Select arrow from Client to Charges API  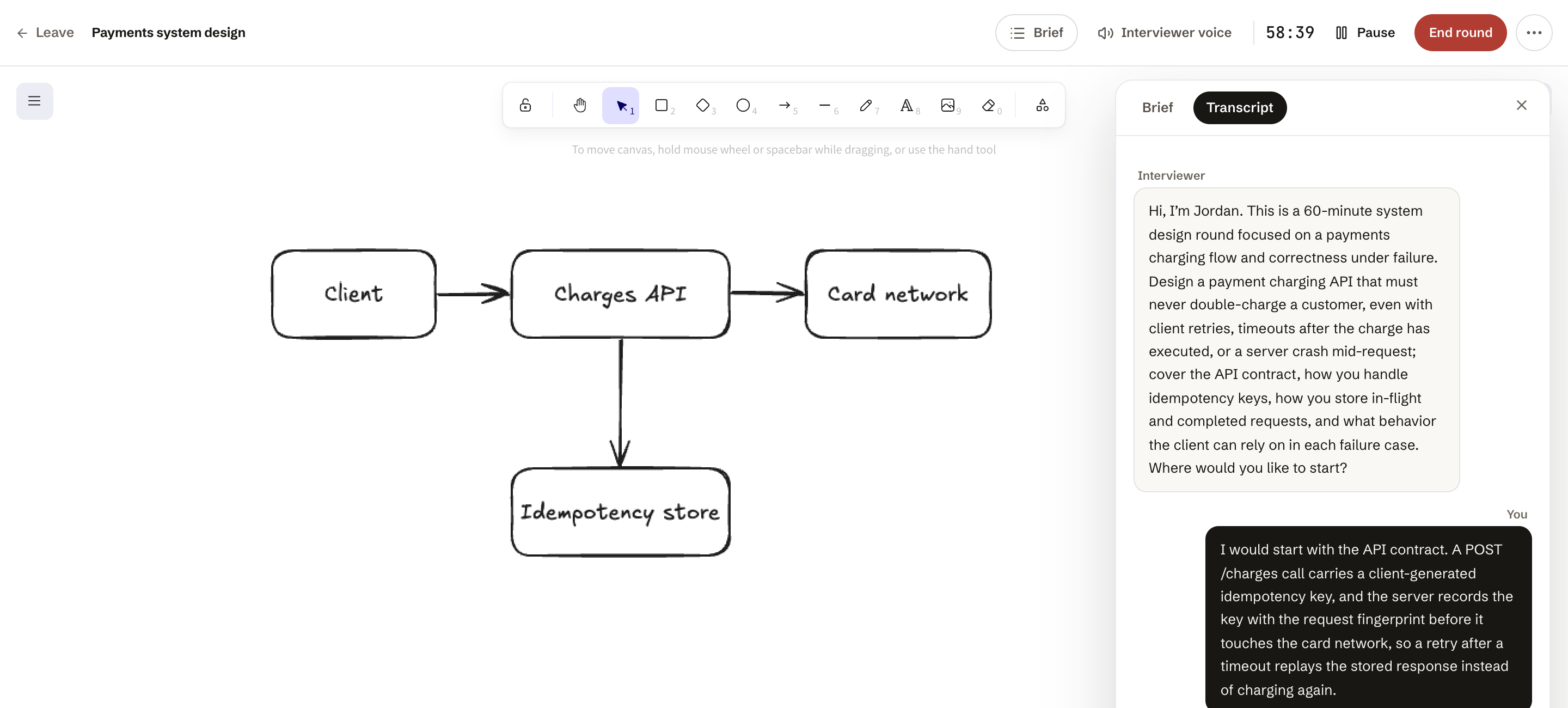tap(473, 294)
